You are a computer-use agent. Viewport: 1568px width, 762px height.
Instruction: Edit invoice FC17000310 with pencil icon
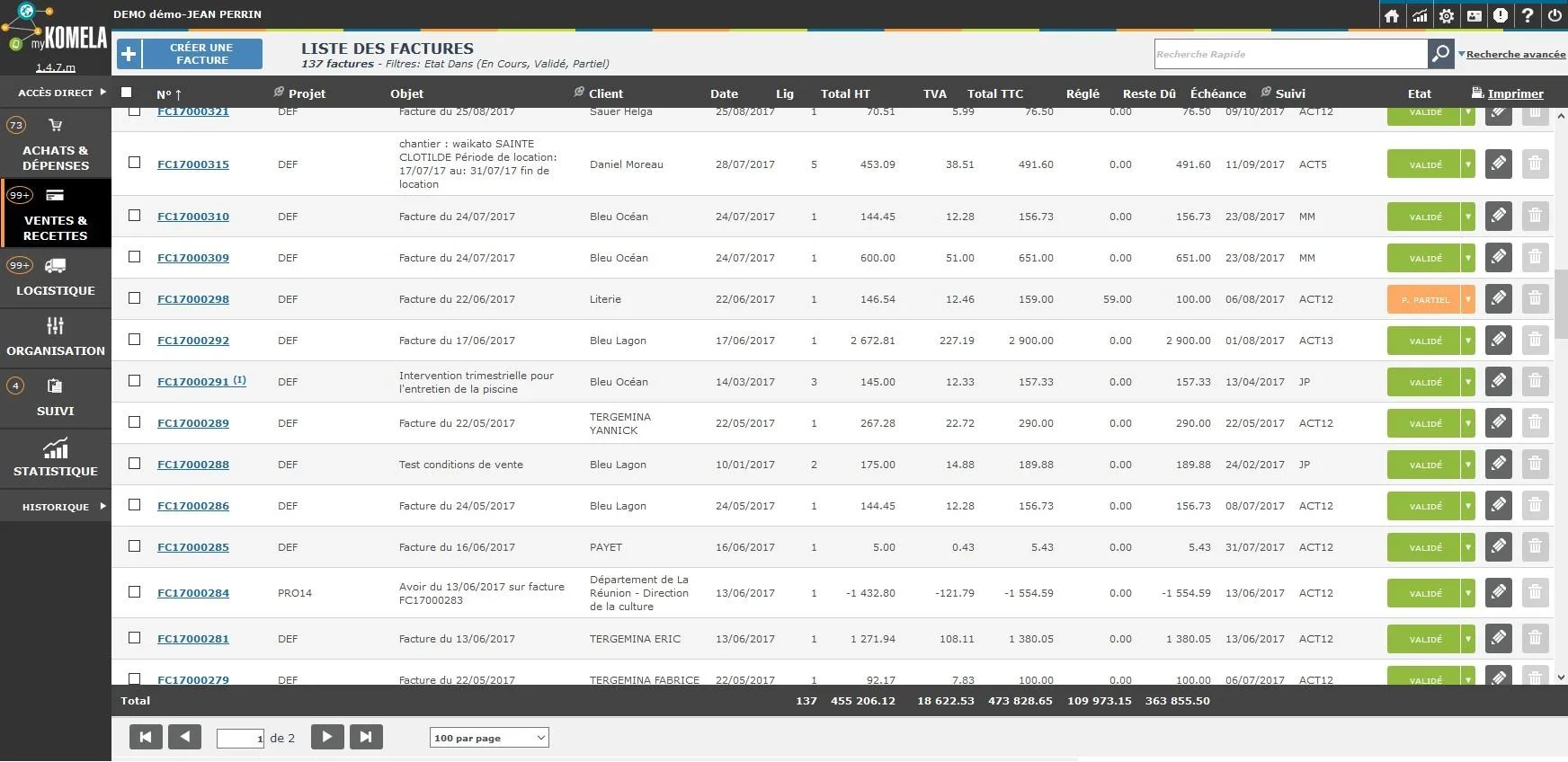(x=1498, y=216)
